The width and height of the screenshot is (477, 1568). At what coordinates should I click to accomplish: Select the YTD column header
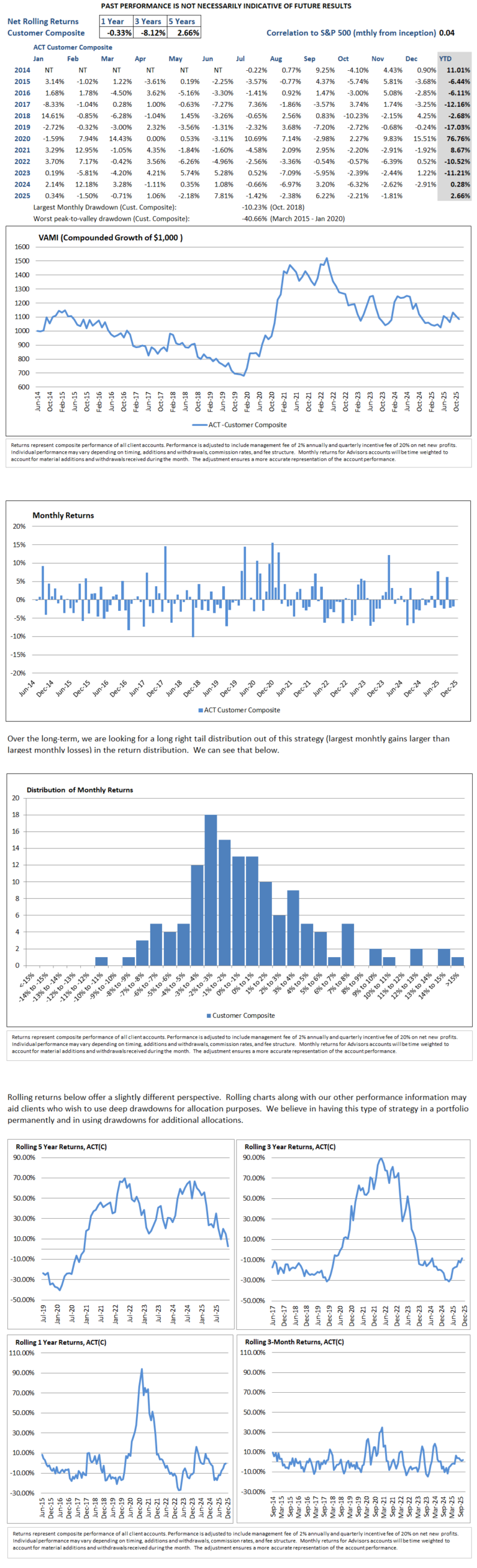(x=445, y=59)
